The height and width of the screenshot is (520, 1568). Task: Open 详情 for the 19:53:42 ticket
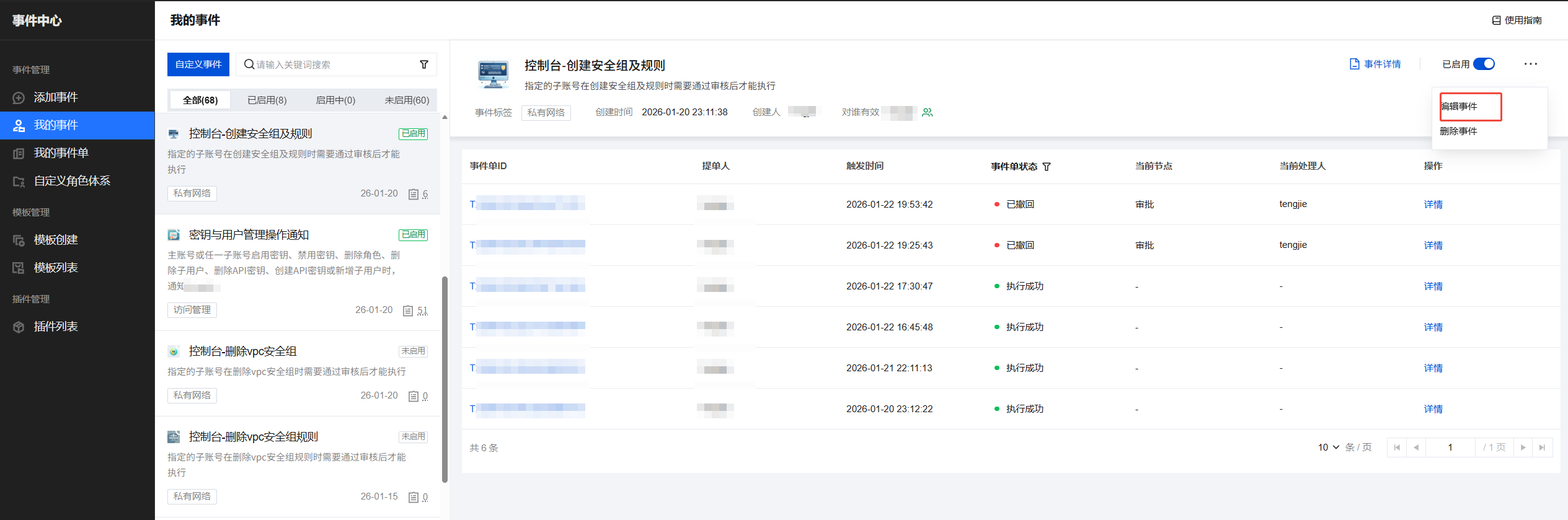(x=1433, y=205)
